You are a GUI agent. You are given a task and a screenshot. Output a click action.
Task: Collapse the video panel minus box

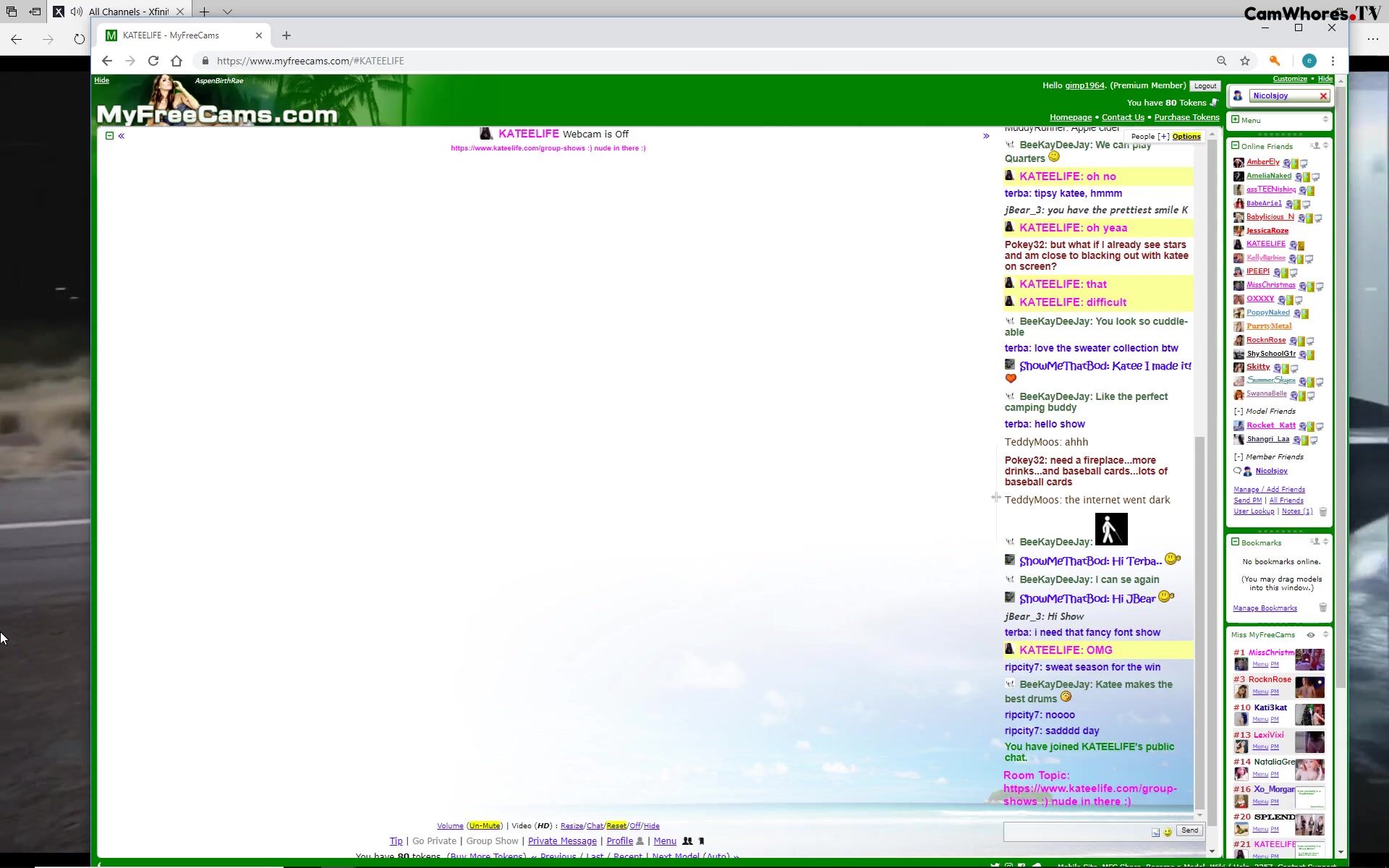(x=110, y=135)
